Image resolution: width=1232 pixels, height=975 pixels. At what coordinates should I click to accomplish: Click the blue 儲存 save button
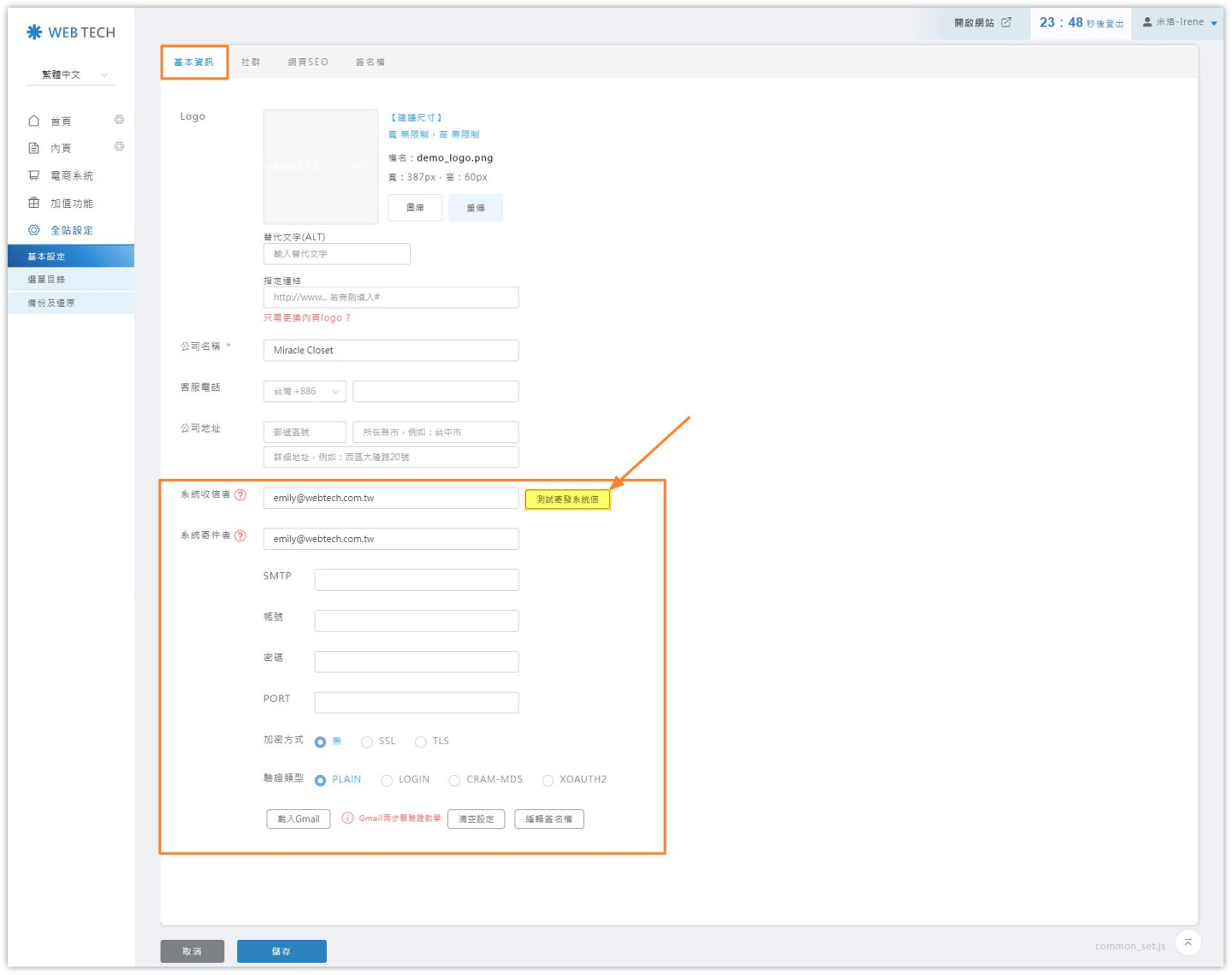pos(281,951)
